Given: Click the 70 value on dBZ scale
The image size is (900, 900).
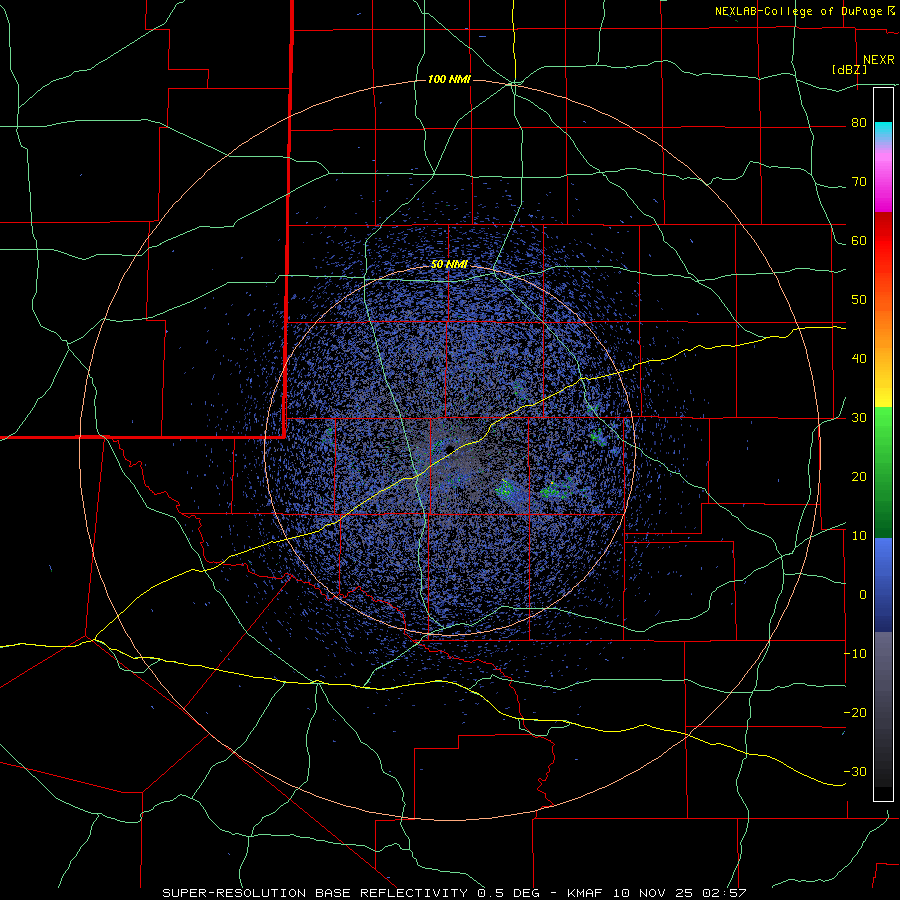Looking at the screenshot, I should click(x=859, y=182).
